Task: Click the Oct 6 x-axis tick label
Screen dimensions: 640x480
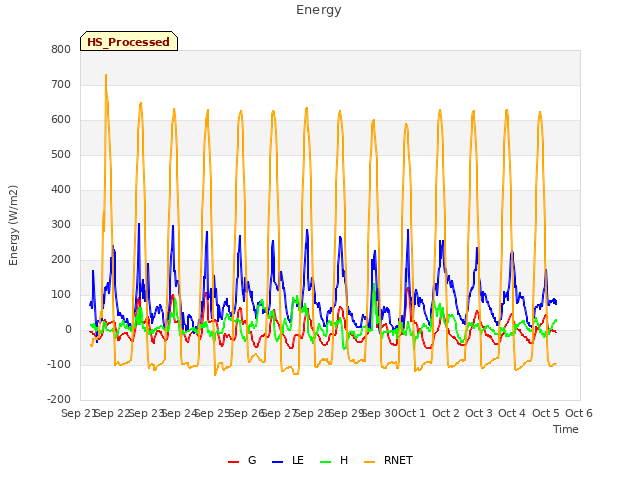Action: click(579, 413)
